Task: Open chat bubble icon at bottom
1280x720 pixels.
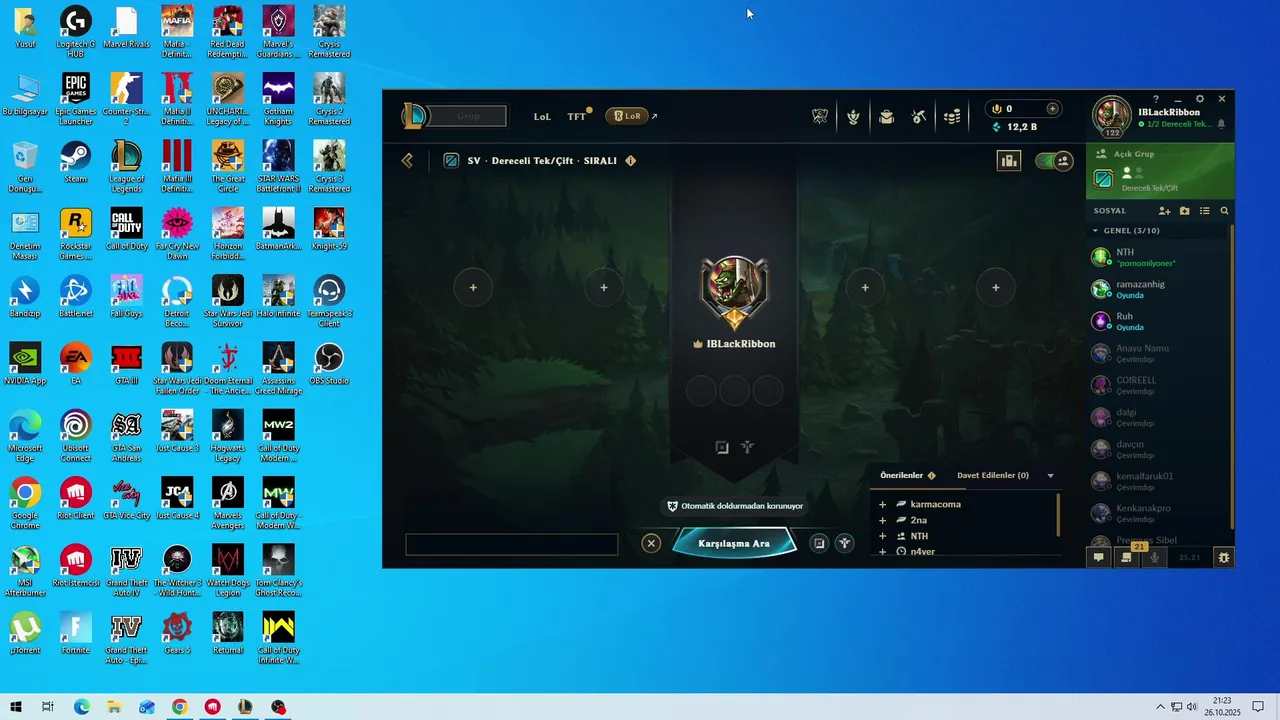Action: (x=1098, y=558)
